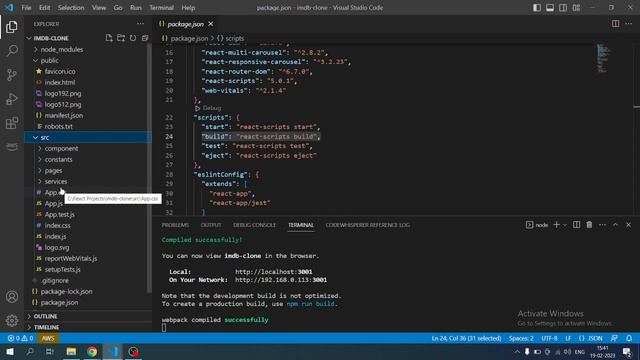This screenshot has width=640, height=360.
Task: Open the npm run build link in terminal
Action: point(311,304)
